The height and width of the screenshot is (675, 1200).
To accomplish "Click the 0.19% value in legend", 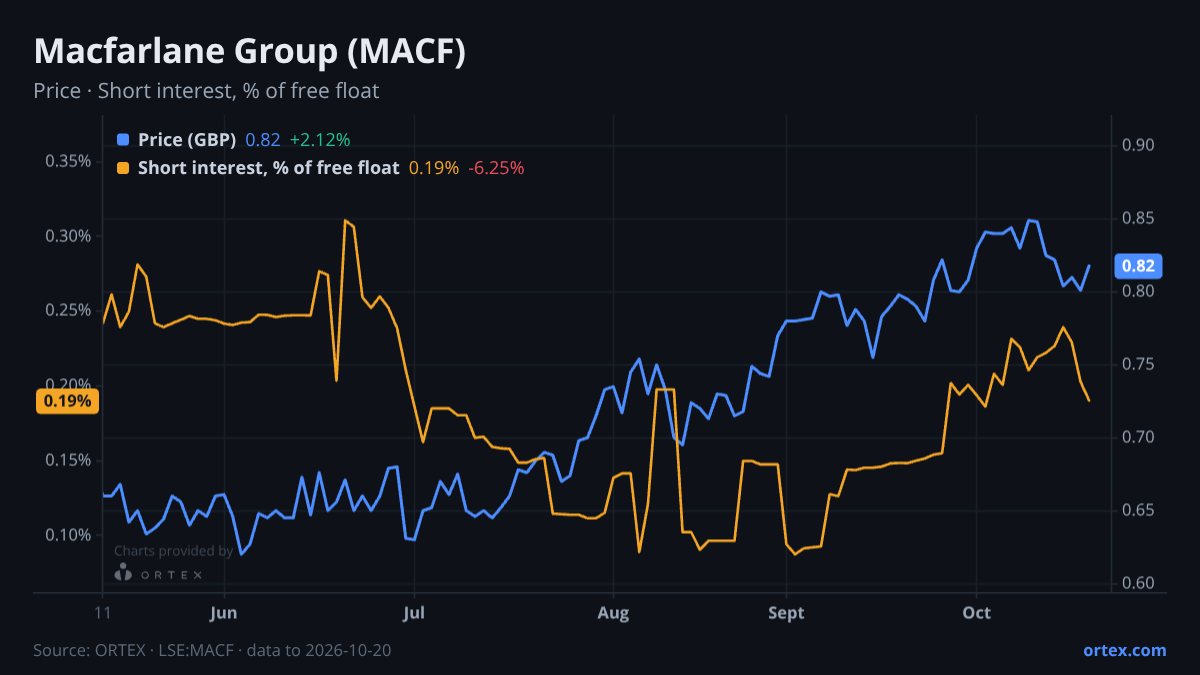I will coord(434,168).
